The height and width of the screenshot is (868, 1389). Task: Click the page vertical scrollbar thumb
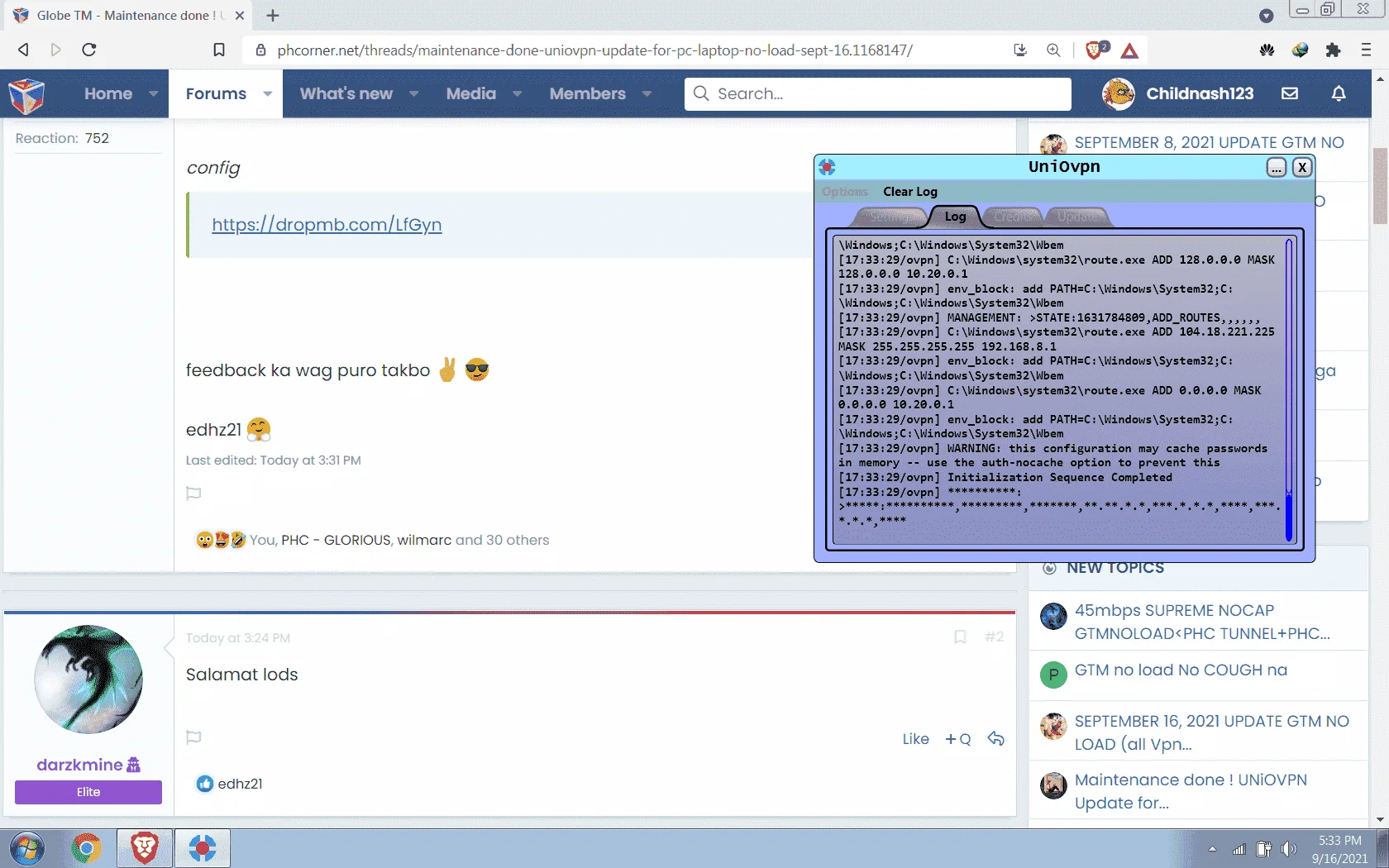click(x=1379, y=186)
